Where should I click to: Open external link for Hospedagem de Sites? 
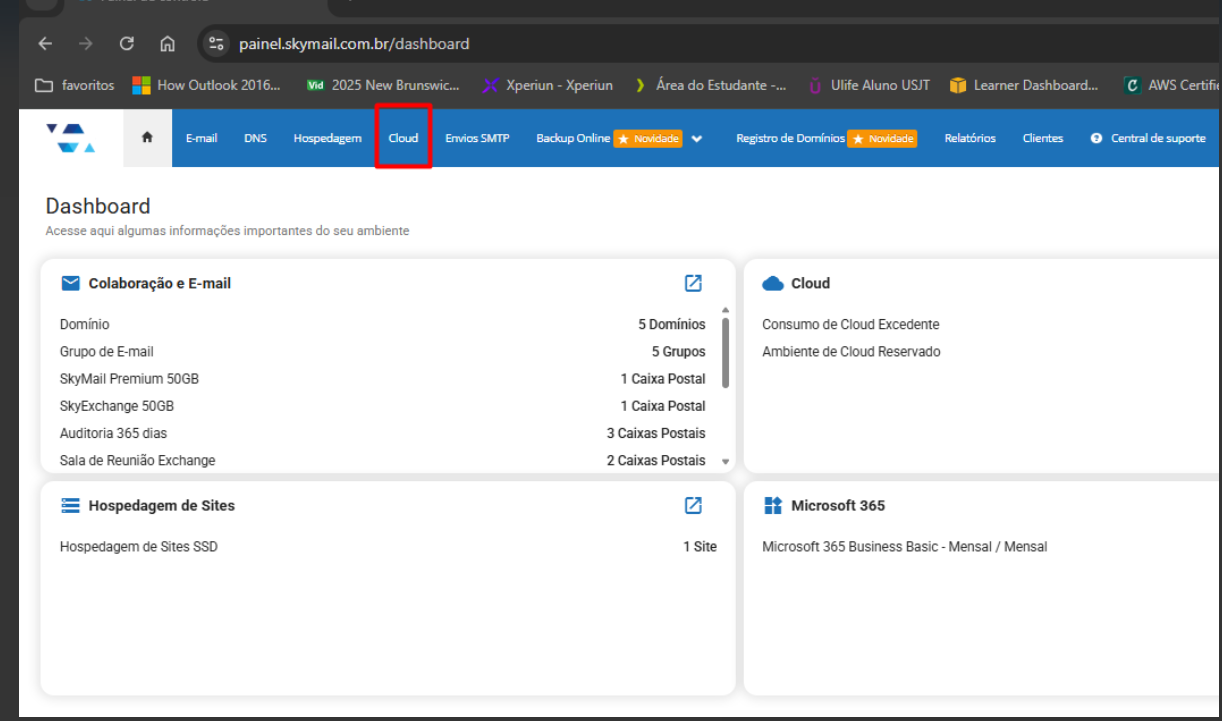click(693, 505)
